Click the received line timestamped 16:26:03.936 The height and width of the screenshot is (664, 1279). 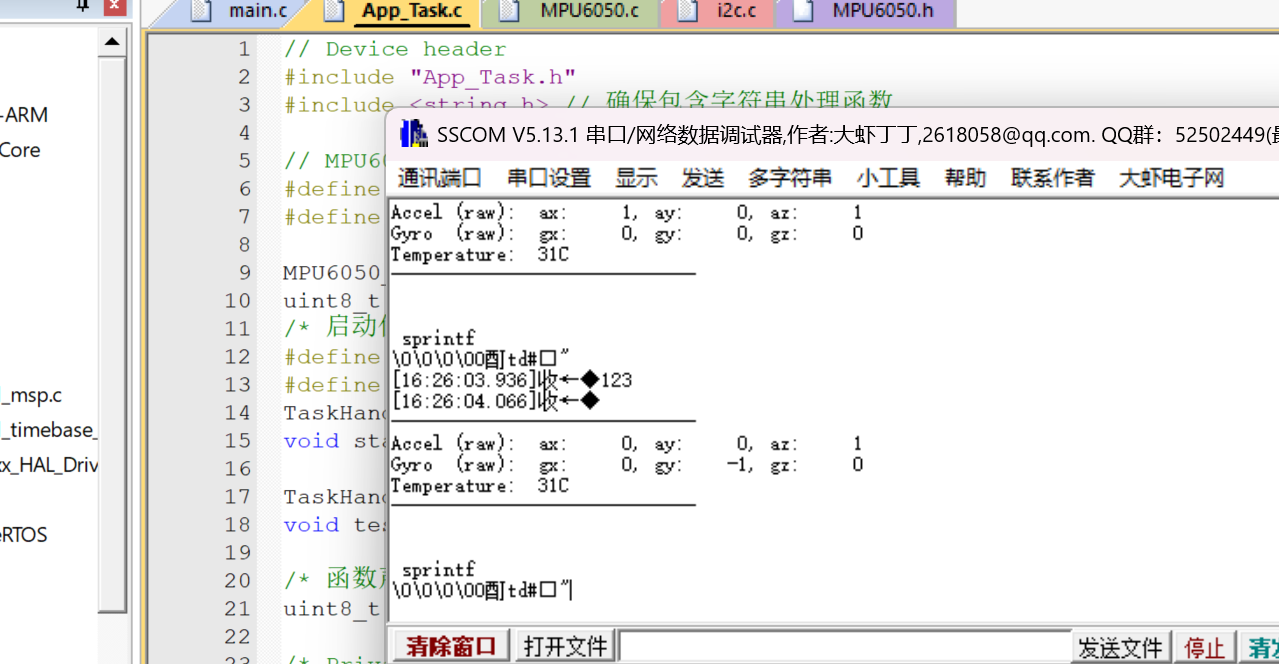(512, 380)
